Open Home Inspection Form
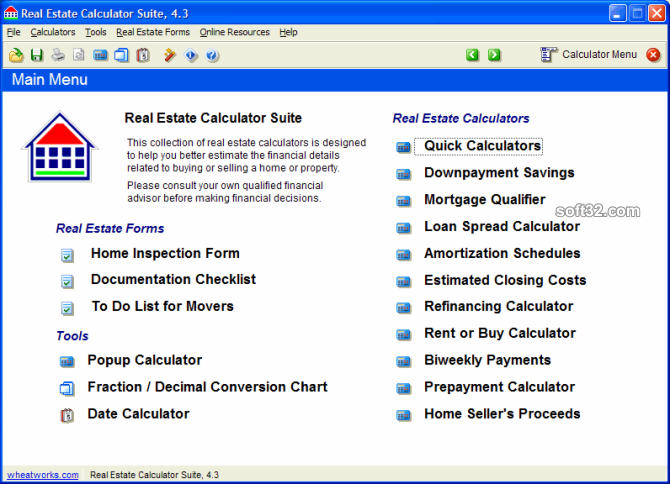 tap(165, 253)
